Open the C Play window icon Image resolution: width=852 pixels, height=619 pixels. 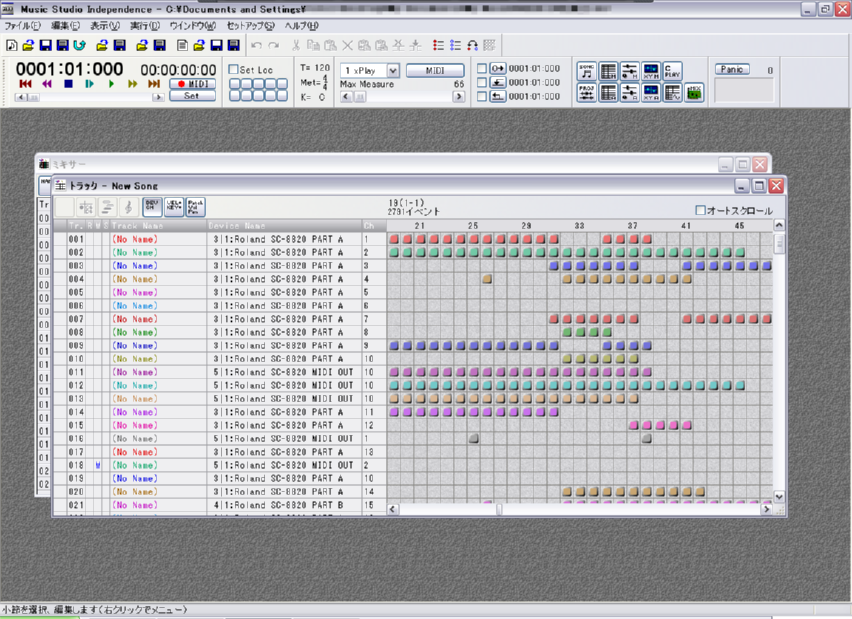coord(673,71)
